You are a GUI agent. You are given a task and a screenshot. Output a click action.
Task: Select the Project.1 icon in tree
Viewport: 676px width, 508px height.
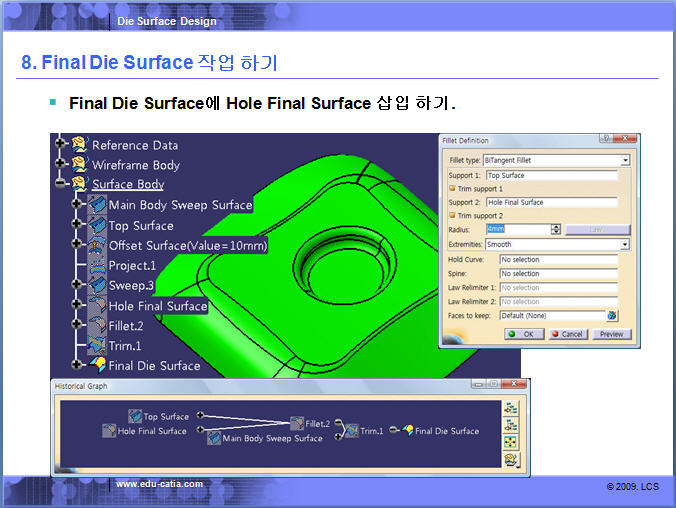pos(97,266)
